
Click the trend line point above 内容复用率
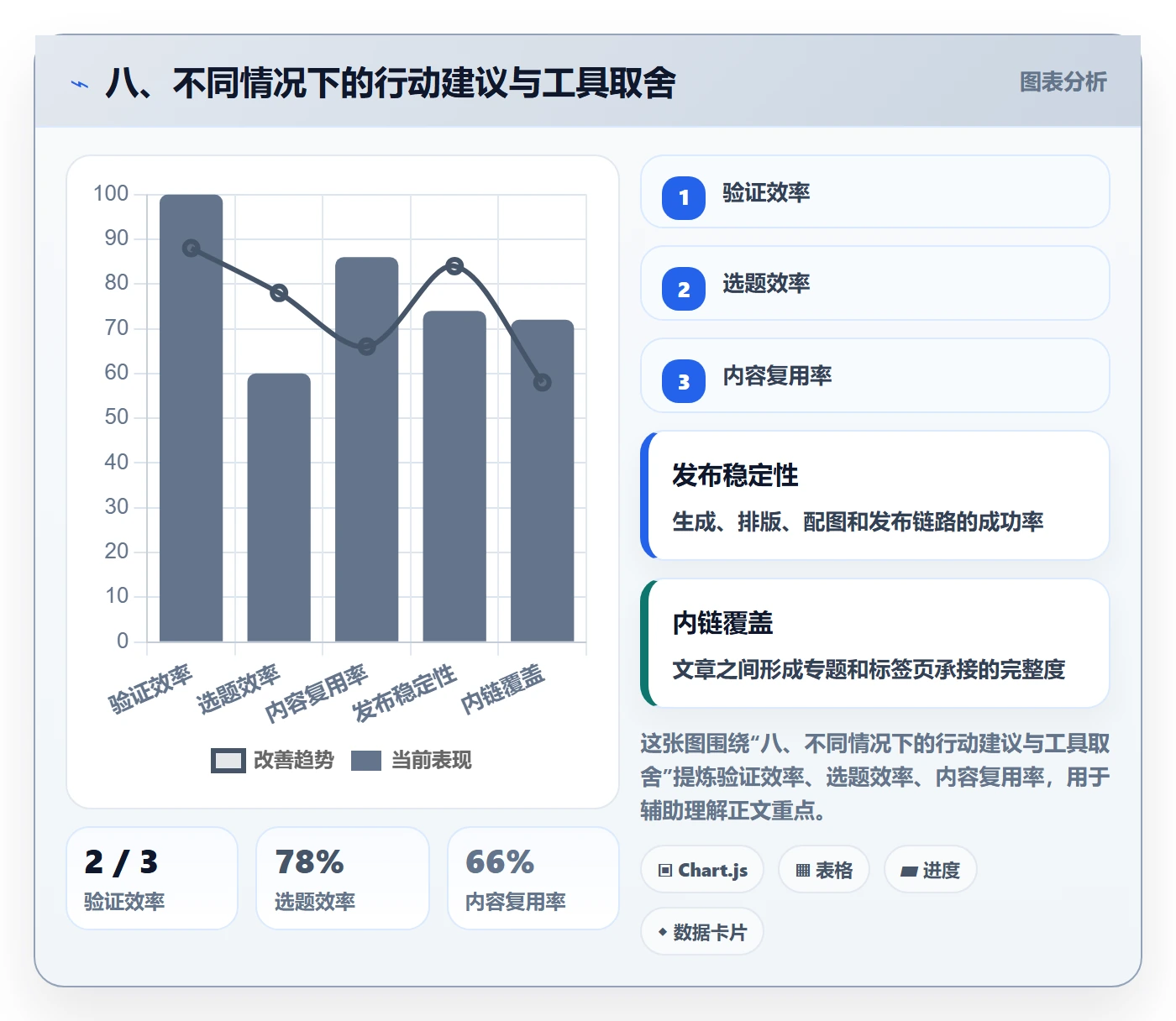[x=367, y=347]
